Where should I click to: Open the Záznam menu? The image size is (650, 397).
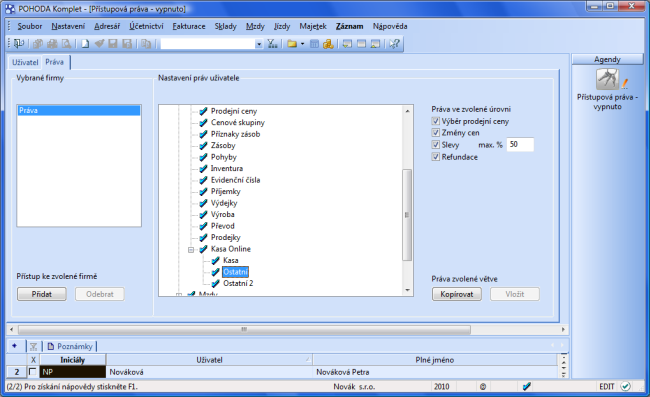coord(349,26)
